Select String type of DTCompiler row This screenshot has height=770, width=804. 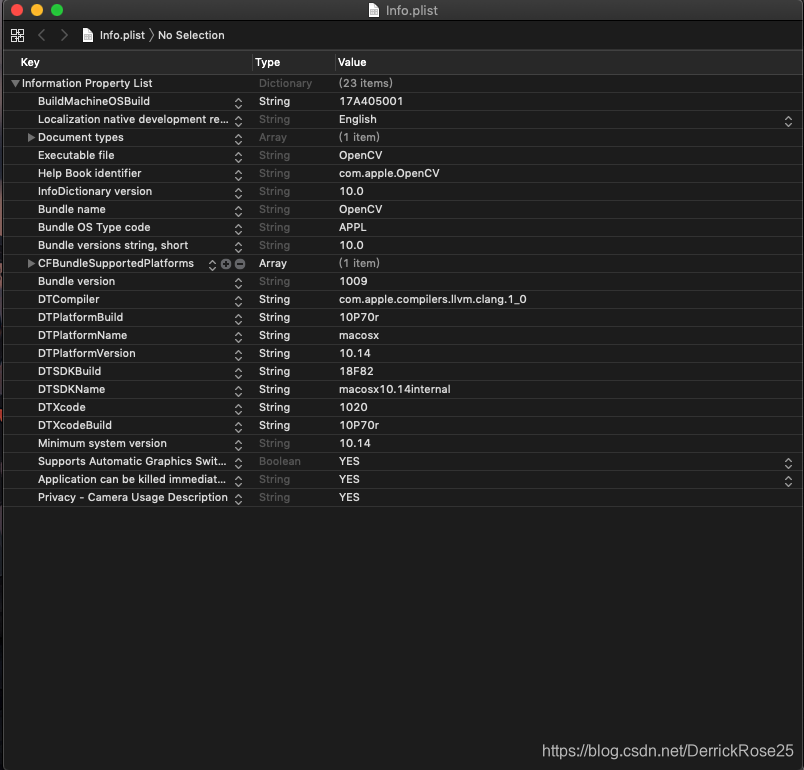tap(274, 299)
